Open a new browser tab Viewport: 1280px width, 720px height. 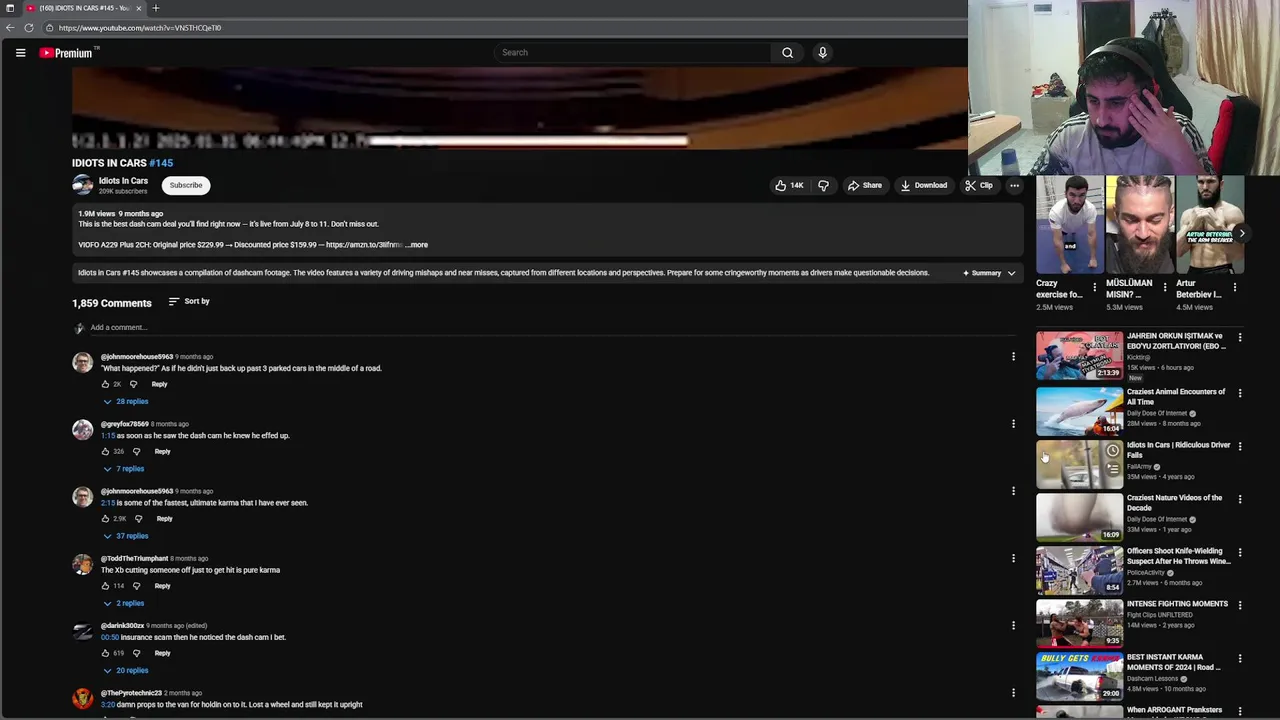(x=155, y=8)
